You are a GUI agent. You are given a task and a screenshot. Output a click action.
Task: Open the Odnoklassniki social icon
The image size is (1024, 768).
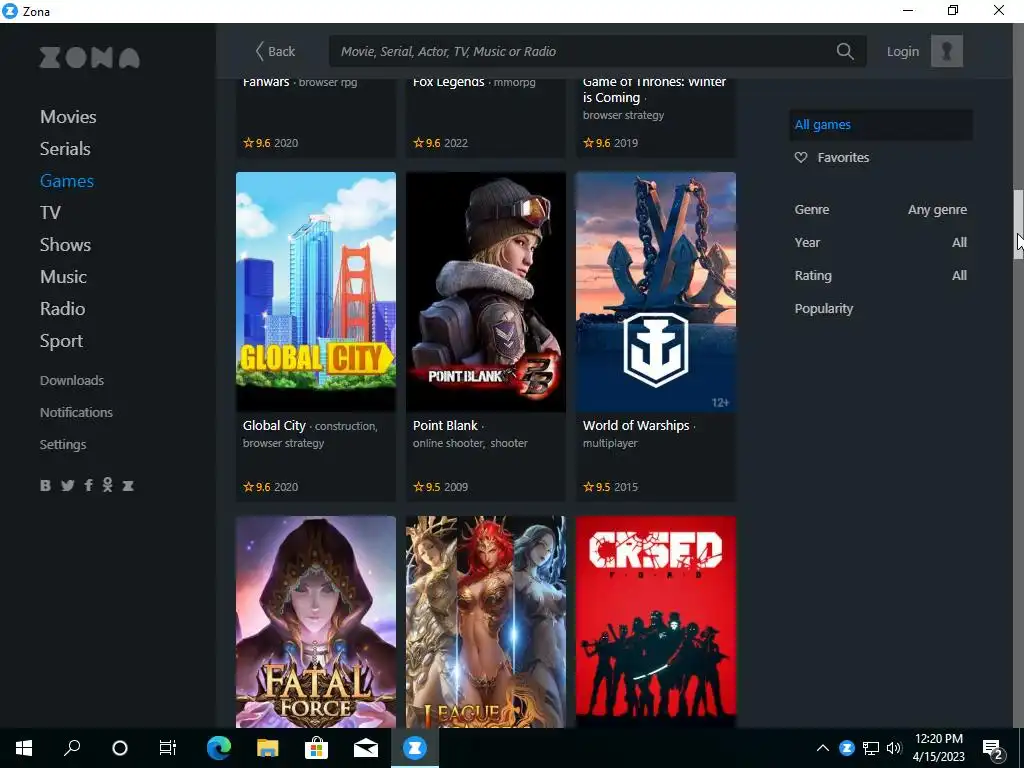coord(107,485)
